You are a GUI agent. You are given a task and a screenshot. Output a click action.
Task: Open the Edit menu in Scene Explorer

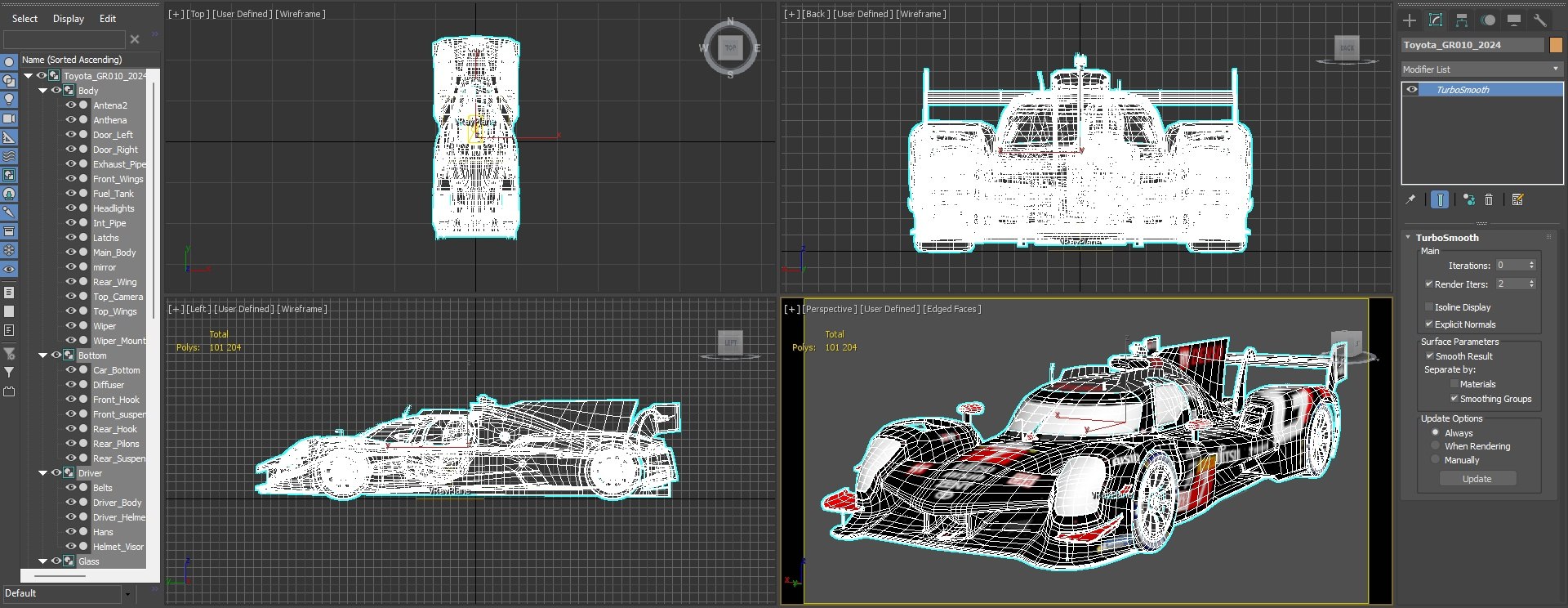[108, 19]
